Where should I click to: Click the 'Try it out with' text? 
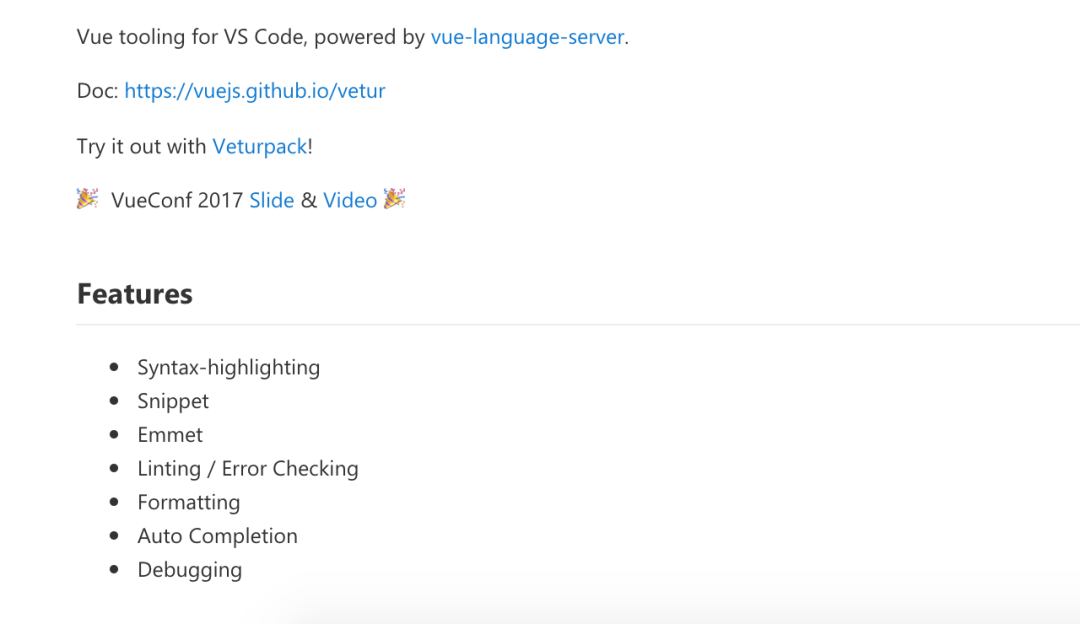(x=142, y=147)
